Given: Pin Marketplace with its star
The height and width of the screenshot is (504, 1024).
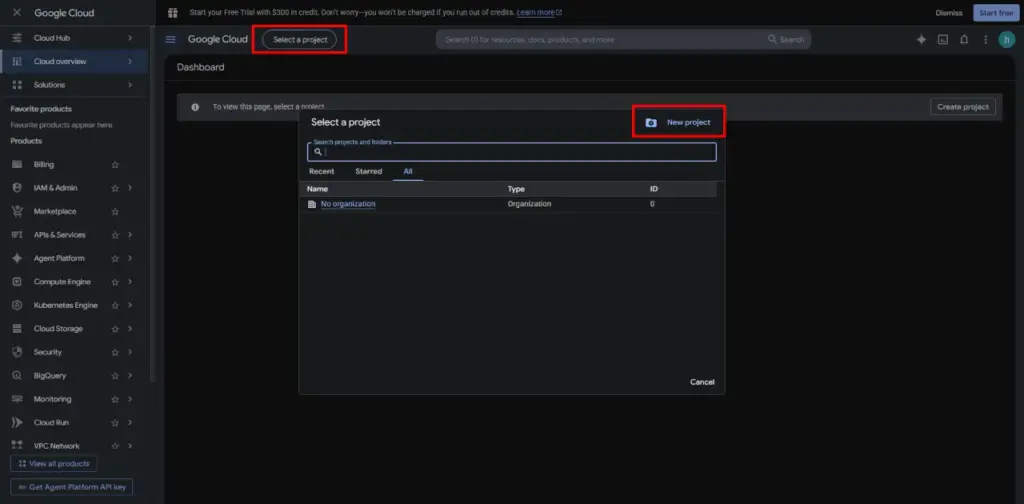Looking at the screenshot, I should 115,212.
